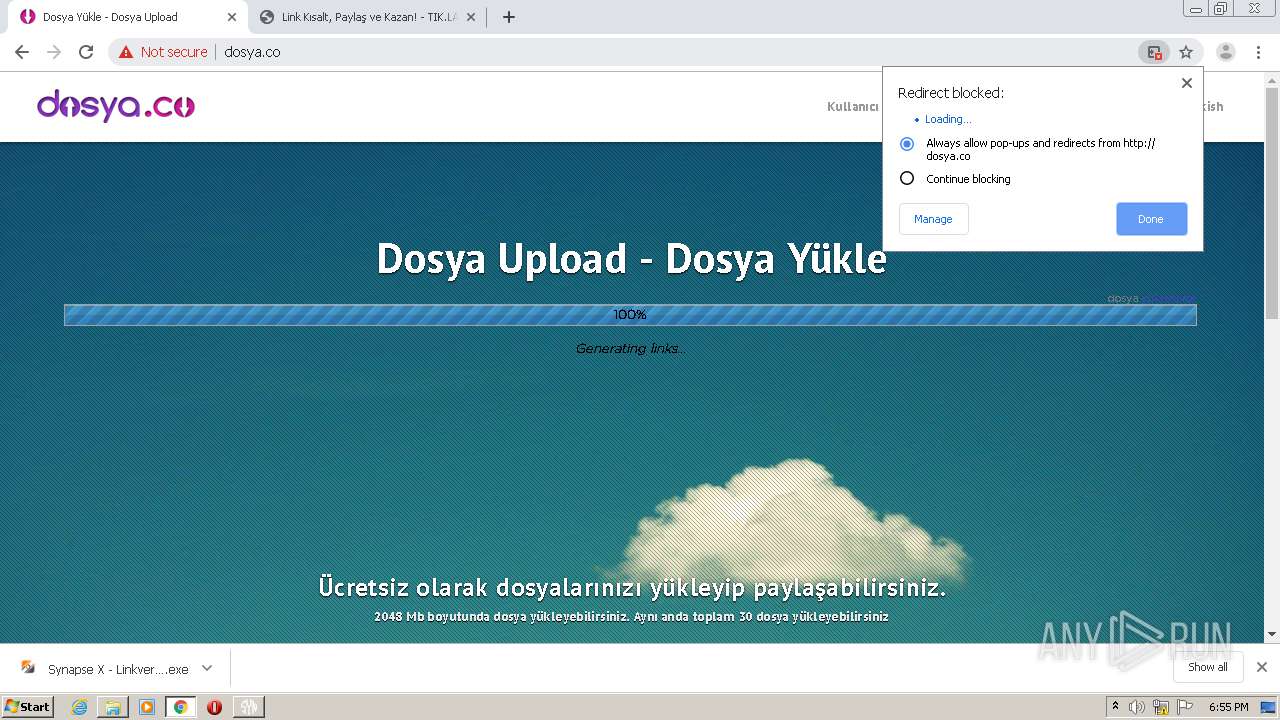Open Internet Explorer from the taskbar
The width and height of the screenshot is (1280, 720).
[79, 707]
